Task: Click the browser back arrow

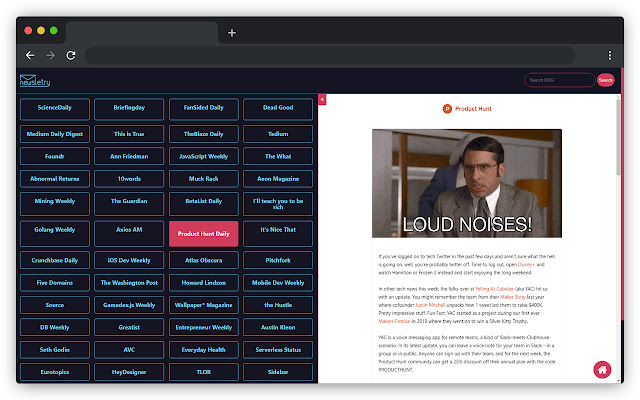Action: coord(30,55)
